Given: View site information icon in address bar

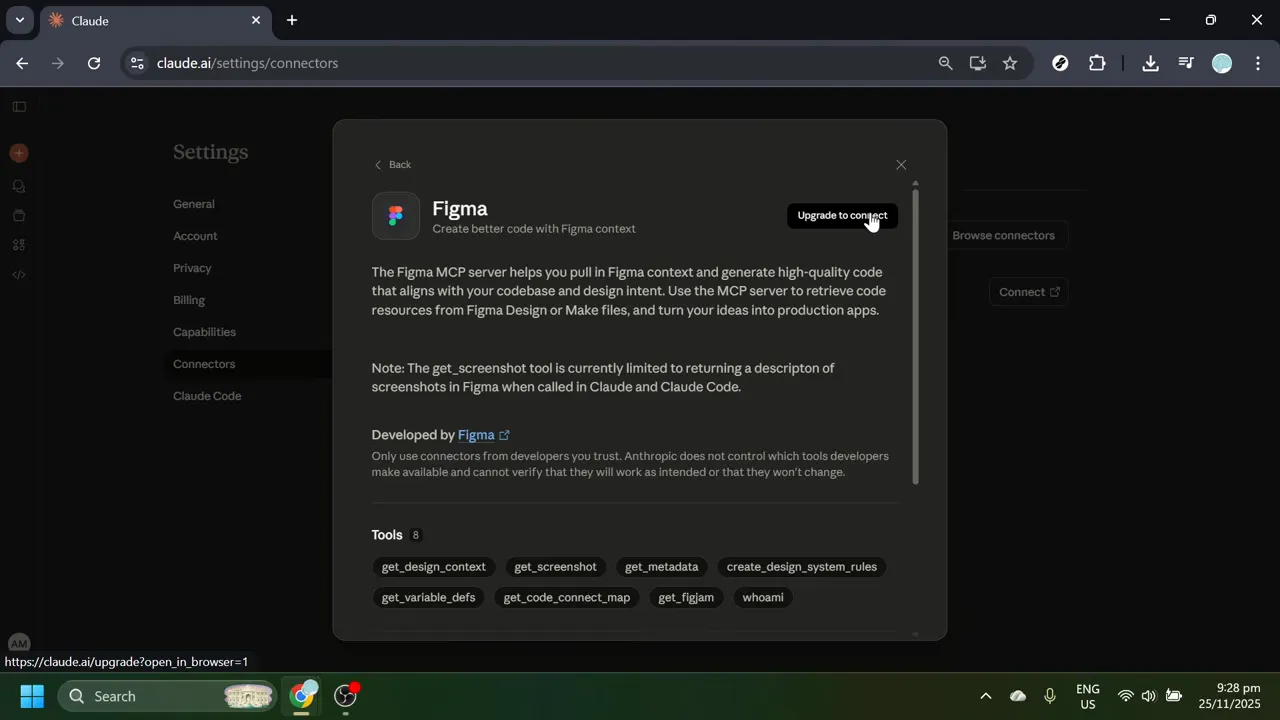Looking at the screenshot, I should [x=137, y=63].
